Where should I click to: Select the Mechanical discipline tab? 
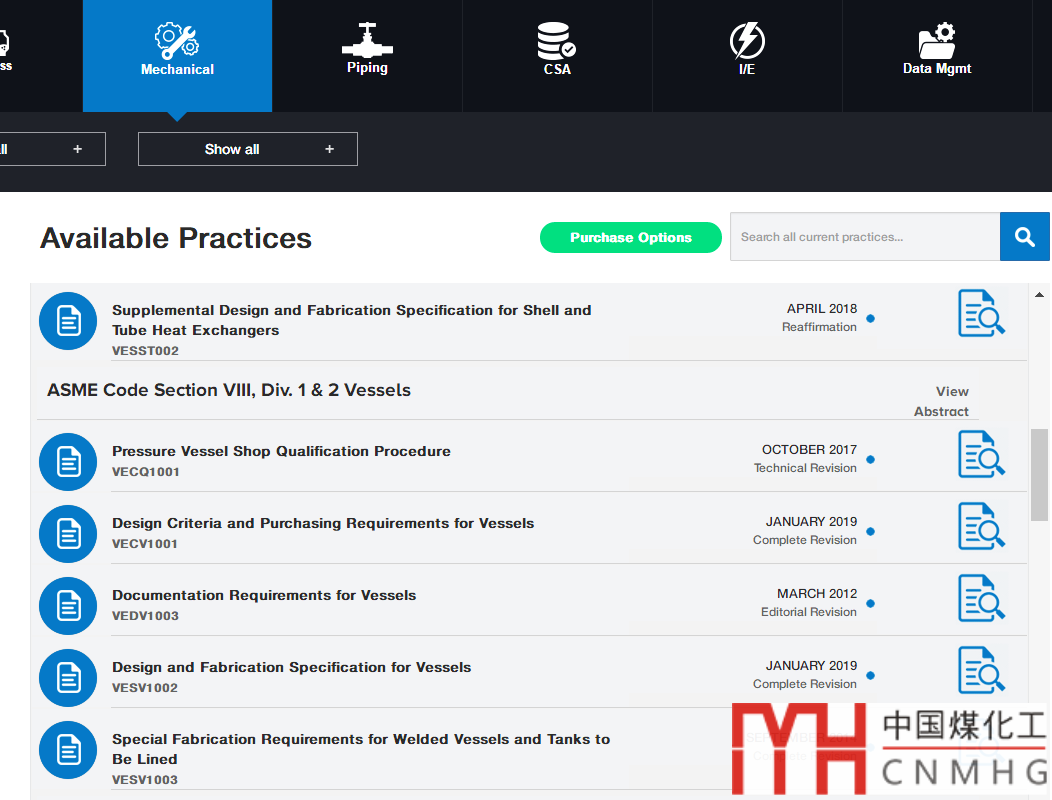(177, 56)
